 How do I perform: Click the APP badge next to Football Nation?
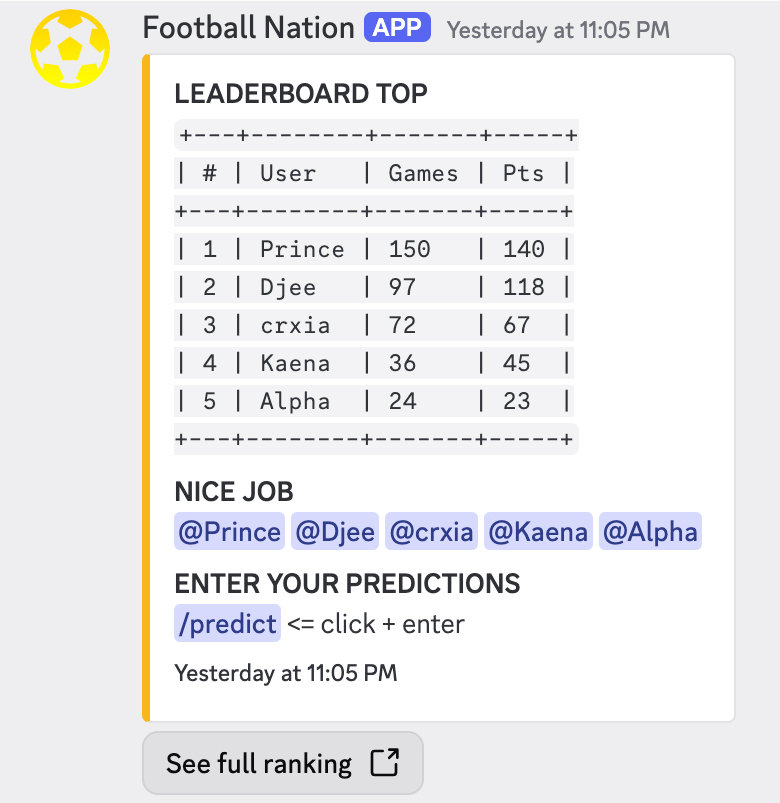pos(397,28)
